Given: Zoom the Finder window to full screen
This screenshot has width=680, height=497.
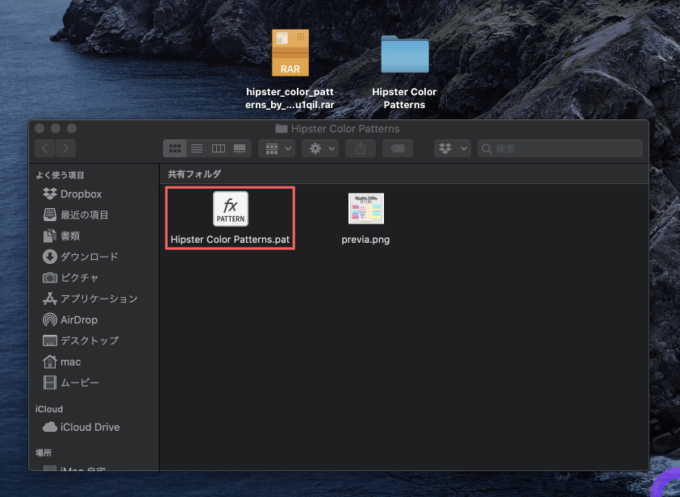Looking at the screenshot, I should point(72,128).
